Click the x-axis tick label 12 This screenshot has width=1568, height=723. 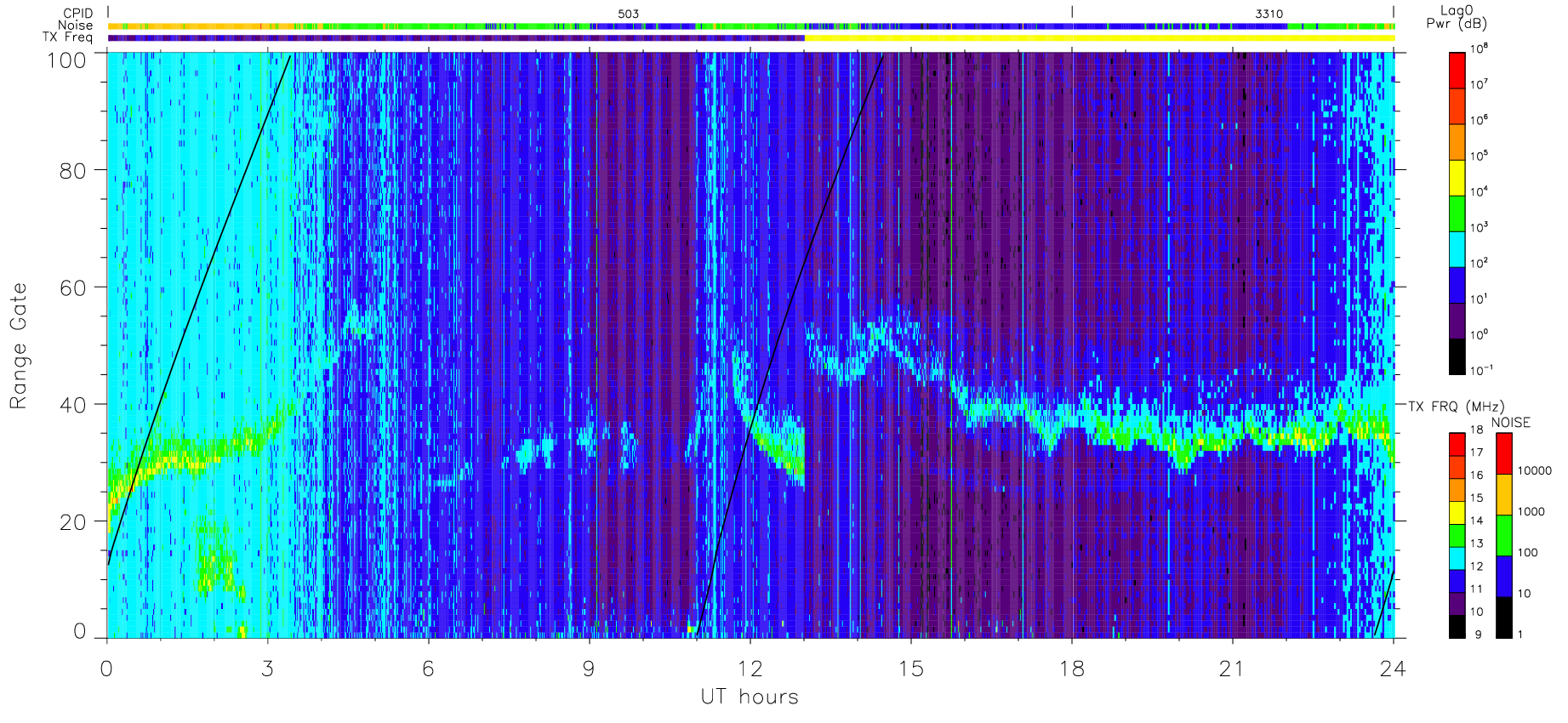coord(750,669)
